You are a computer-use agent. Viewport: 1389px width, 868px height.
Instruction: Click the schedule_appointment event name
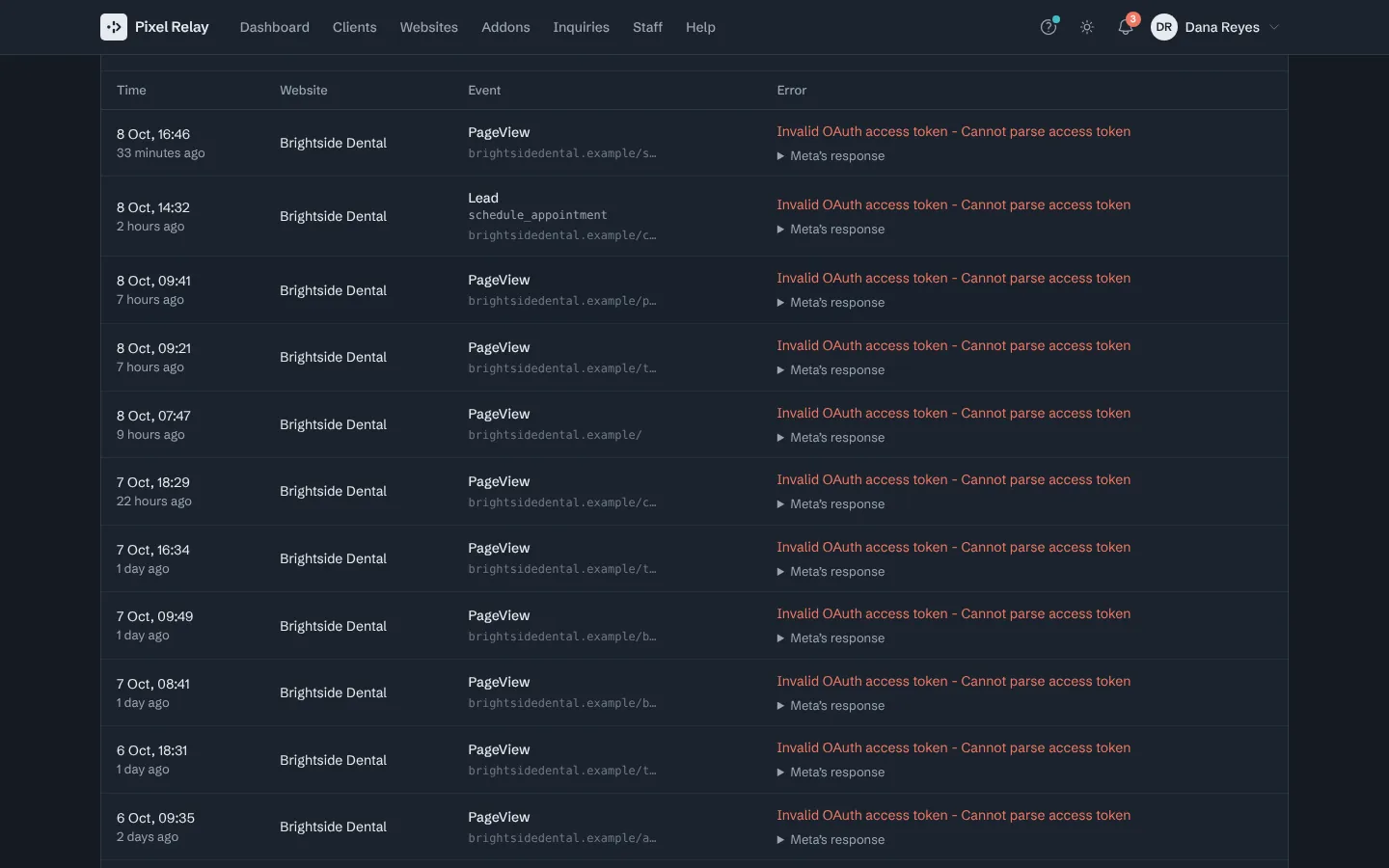pos(537,215)
